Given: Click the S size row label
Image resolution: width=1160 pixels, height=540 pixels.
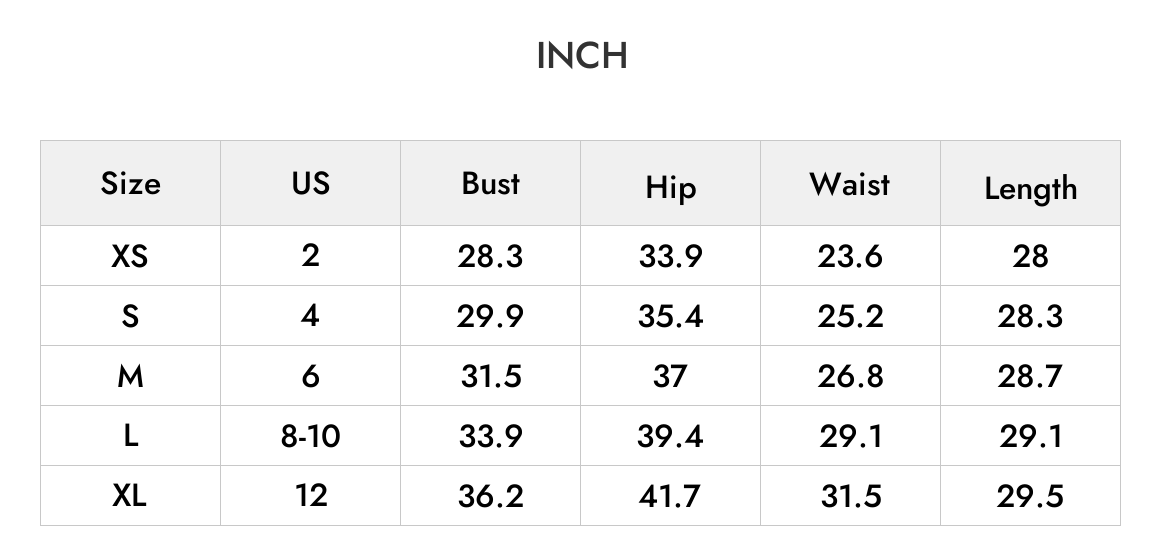Looking at the screenshot, I should point(130,316).
